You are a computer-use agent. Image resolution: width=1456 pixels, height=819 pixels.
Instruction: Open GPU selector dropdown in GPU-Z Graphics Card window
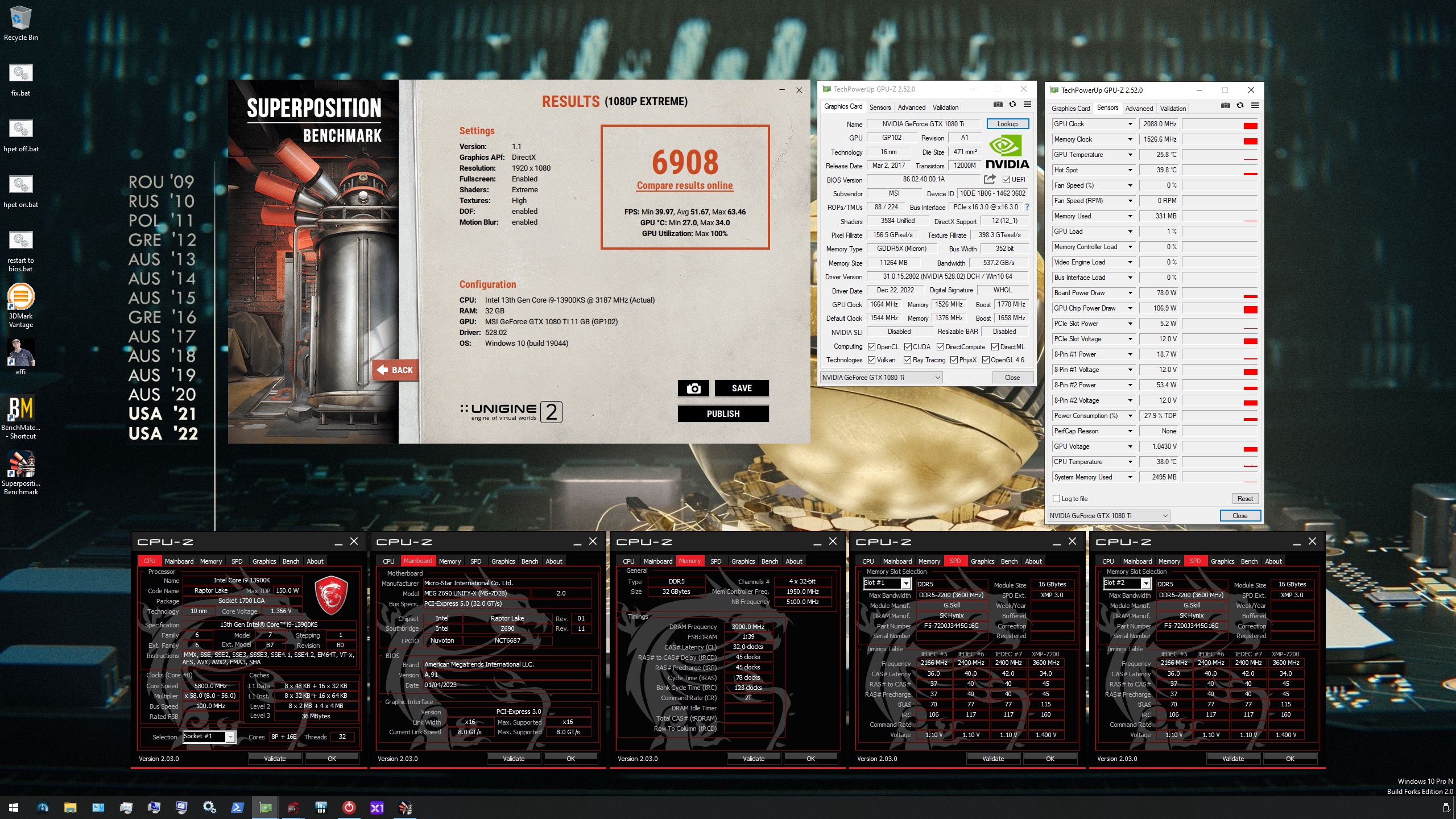point(881,378)
